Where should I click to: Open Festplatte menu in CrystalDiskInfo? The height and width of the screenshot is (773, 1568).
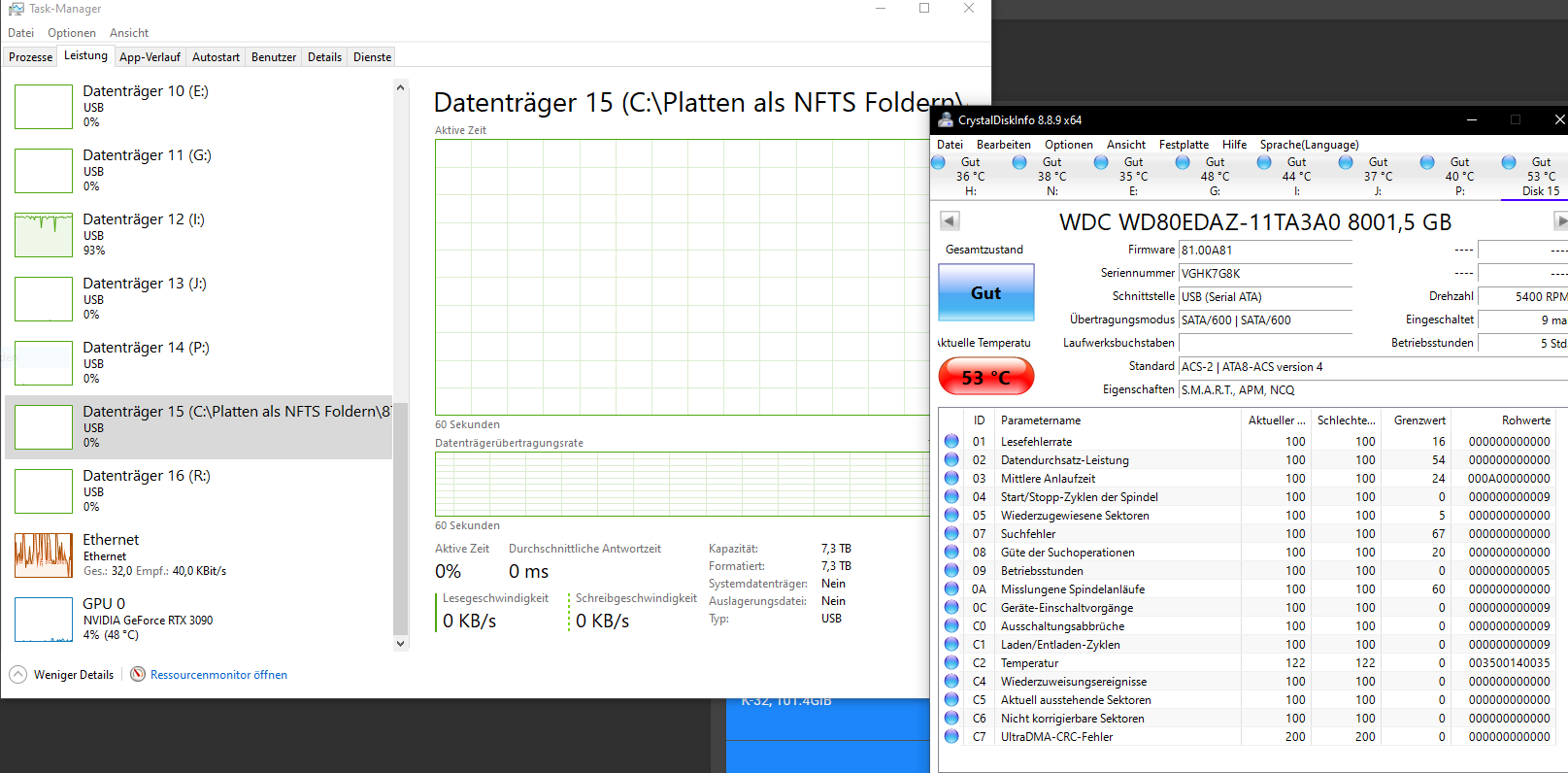tap(1184, 145)
